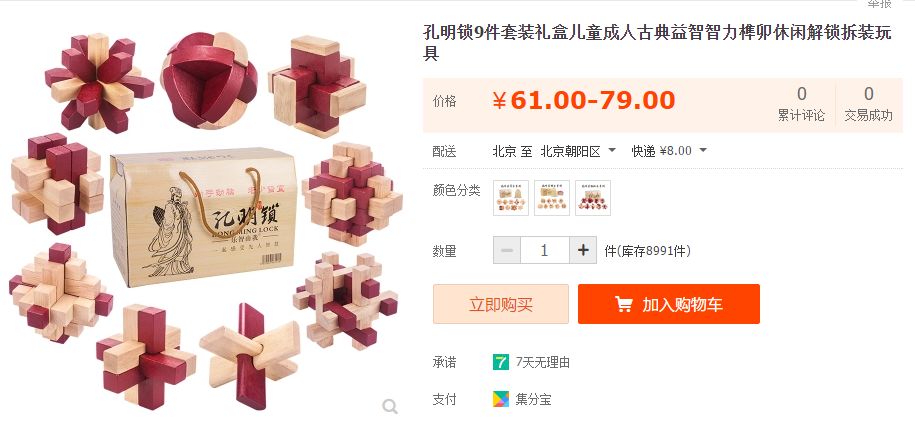This screenshot has width=915, height=427.
Task: Select the first color option thumbnail
Action: pos(511,198)
